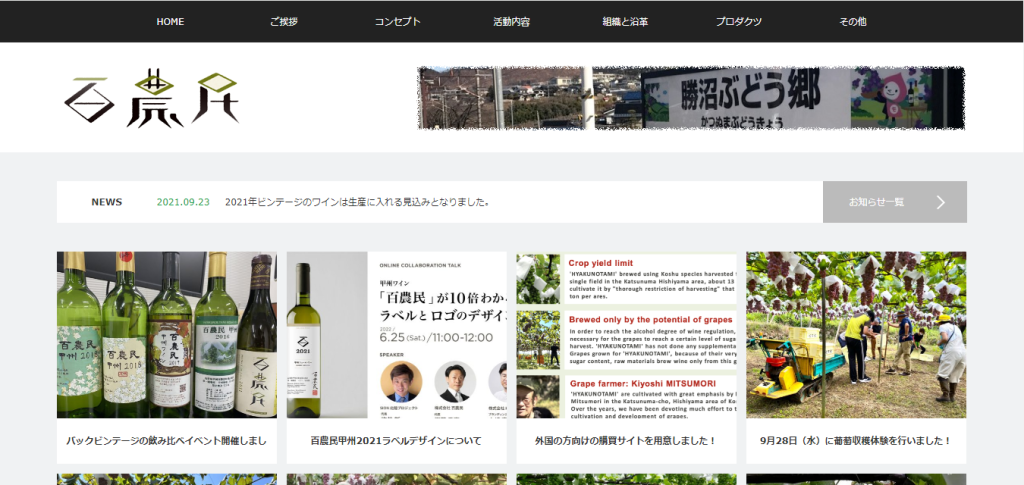This screenshot has width=1024, height=485.
Task: Read the 2021 vintage wine news headline
Action: click(x=357, y=202)
